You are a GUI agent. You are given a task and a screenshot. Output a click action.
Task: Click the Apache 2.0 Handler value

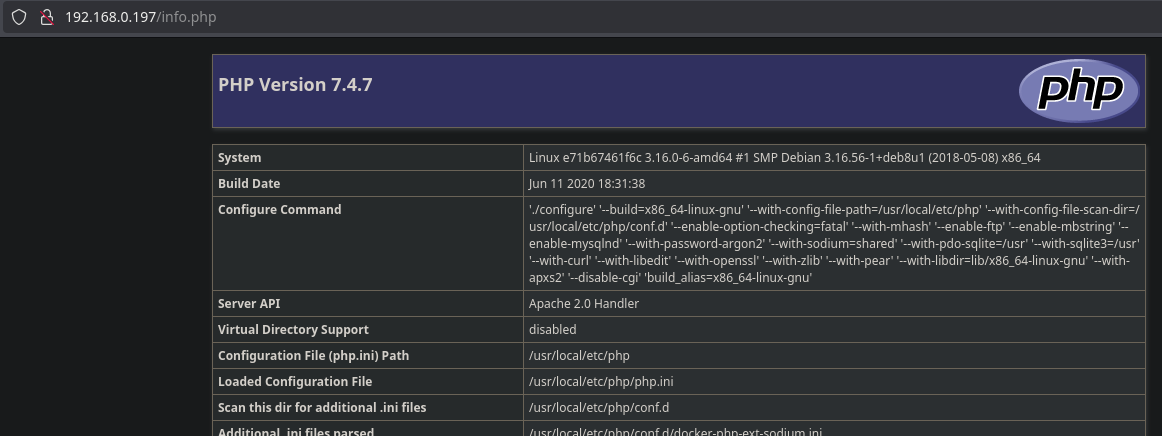(583, 303)
